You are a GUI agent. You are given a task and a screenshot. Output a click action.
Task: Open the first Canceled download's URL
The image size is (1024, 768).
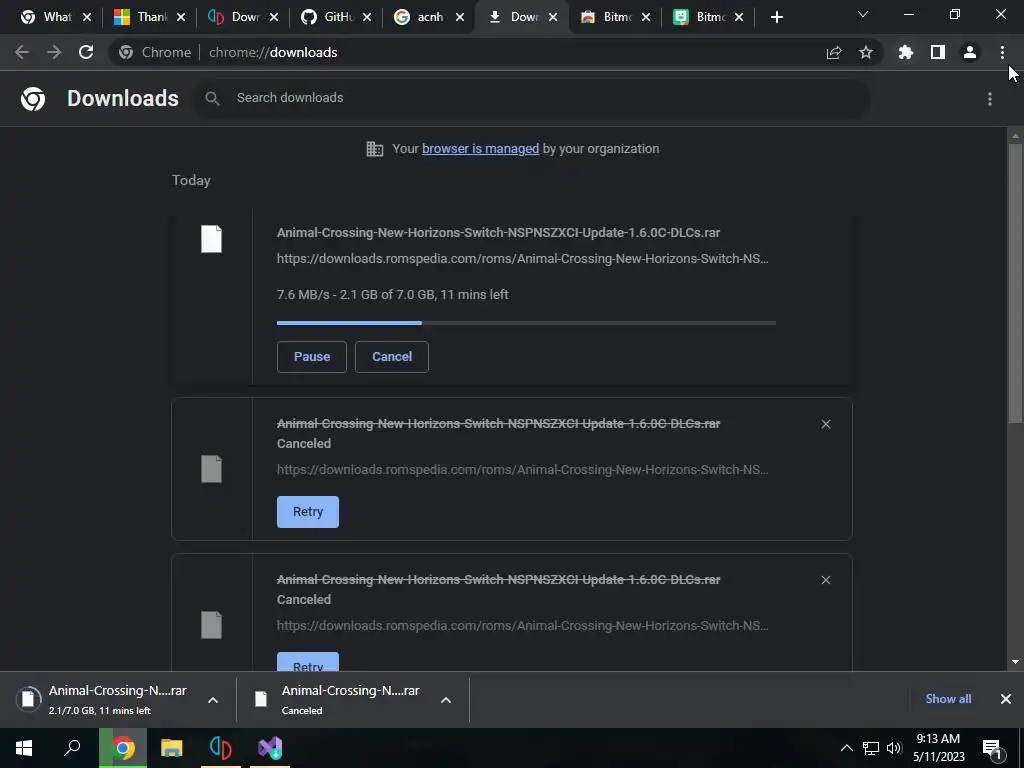point(522,470)
